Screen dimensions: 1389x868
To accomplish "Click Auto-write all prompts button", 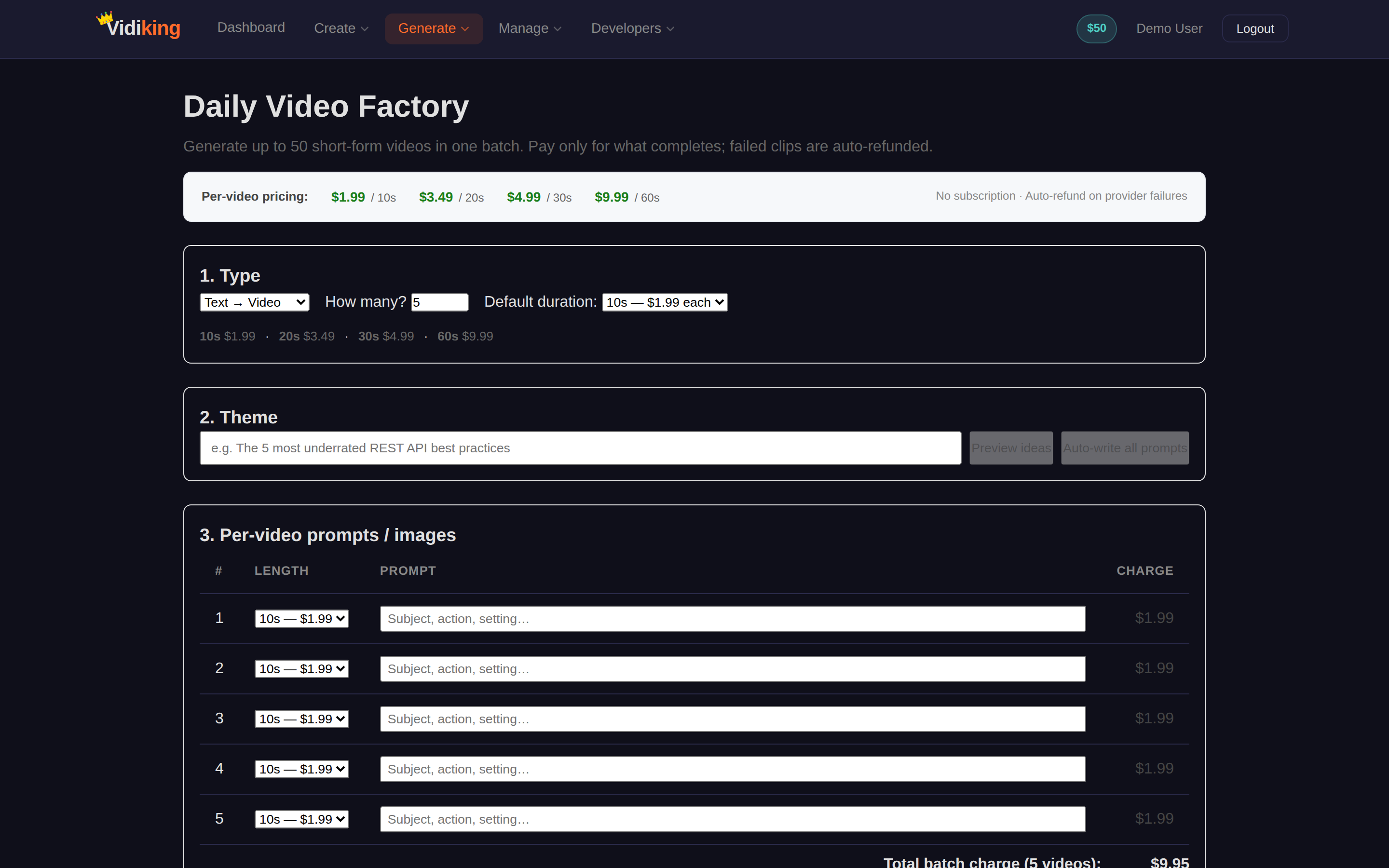I will pos(1124,448).
